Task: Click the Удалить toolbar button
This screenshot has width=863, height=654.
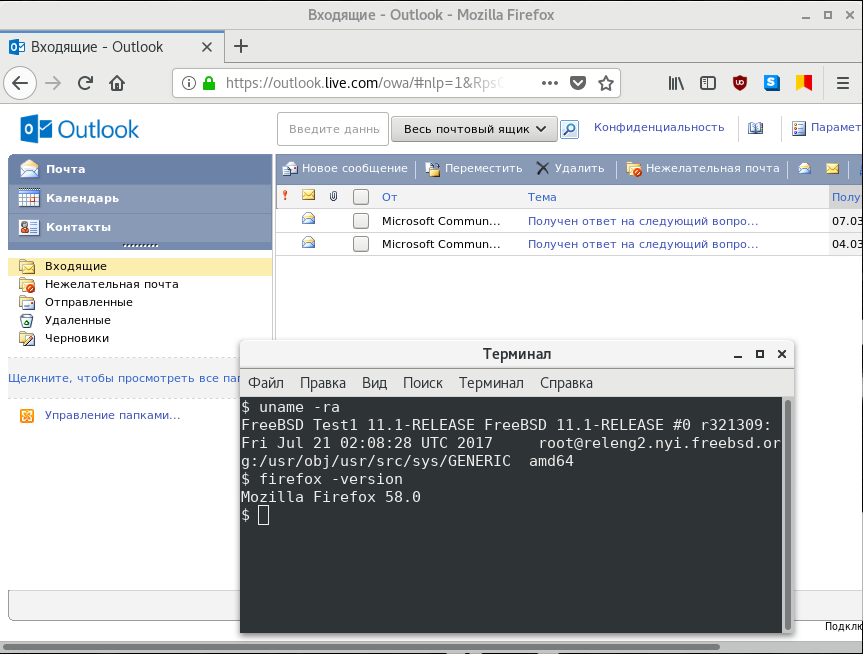Action: point(570,168)
